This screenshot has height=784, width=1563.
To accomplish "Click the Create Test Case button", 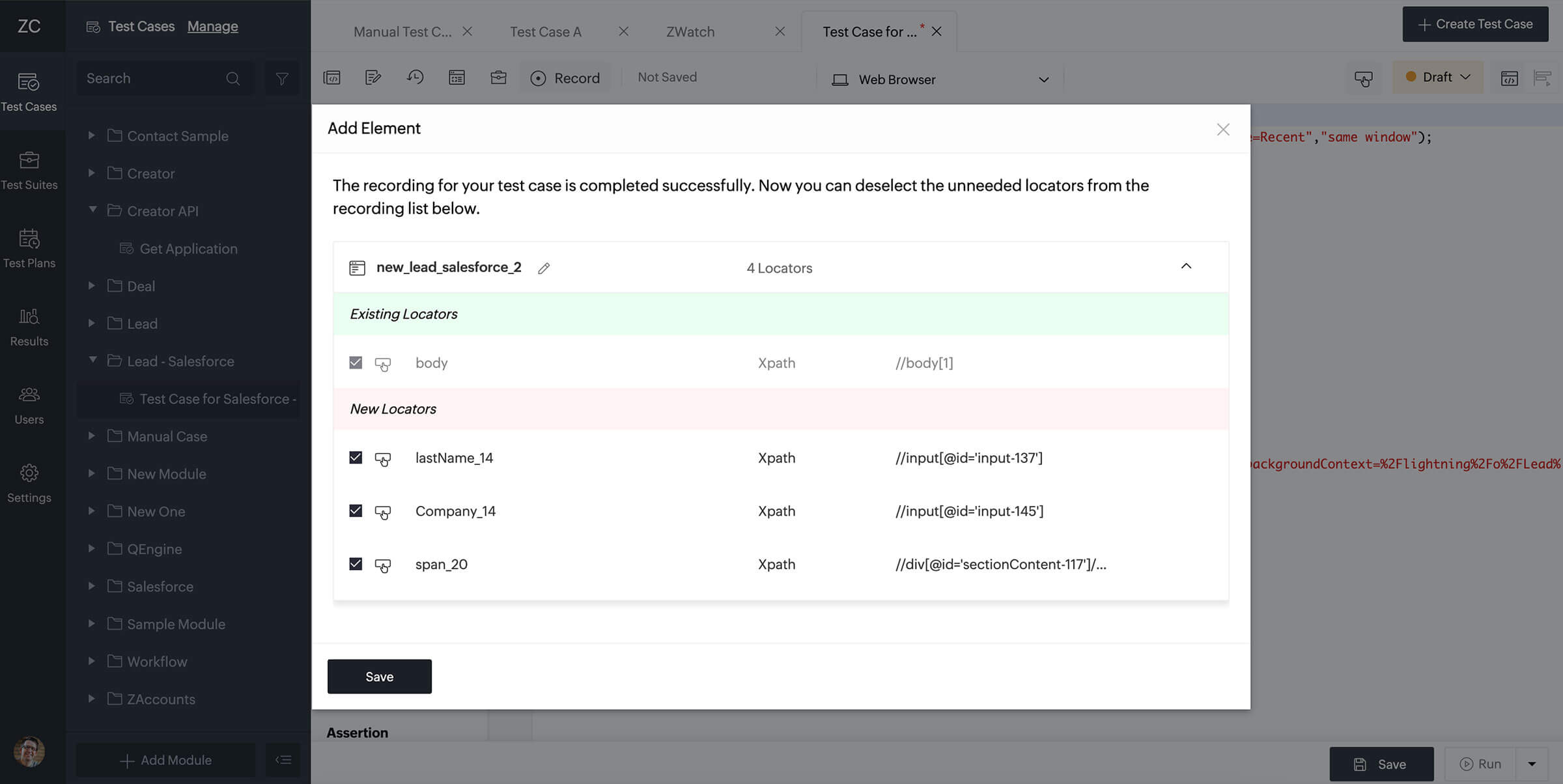I will click(1475, 24).
